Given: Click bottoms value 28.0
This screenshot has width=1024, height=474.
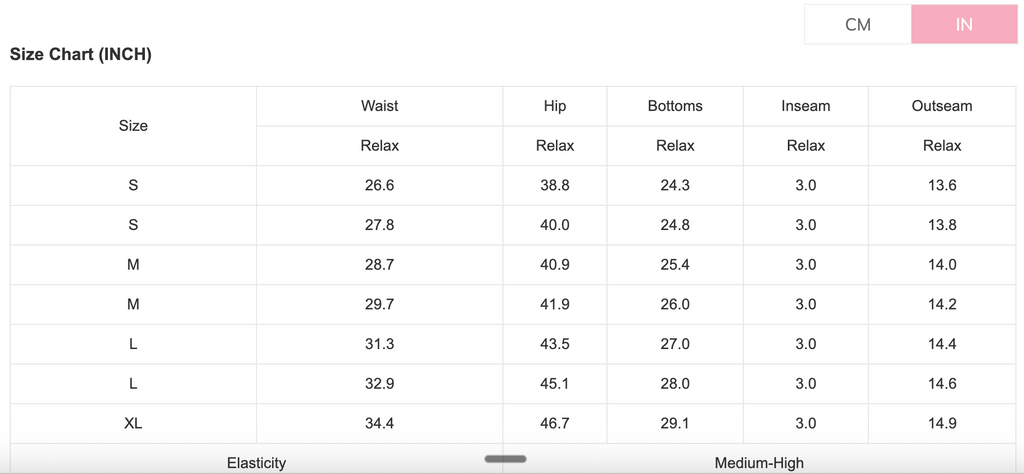Looking at the screenshot, I should [675, 384].
